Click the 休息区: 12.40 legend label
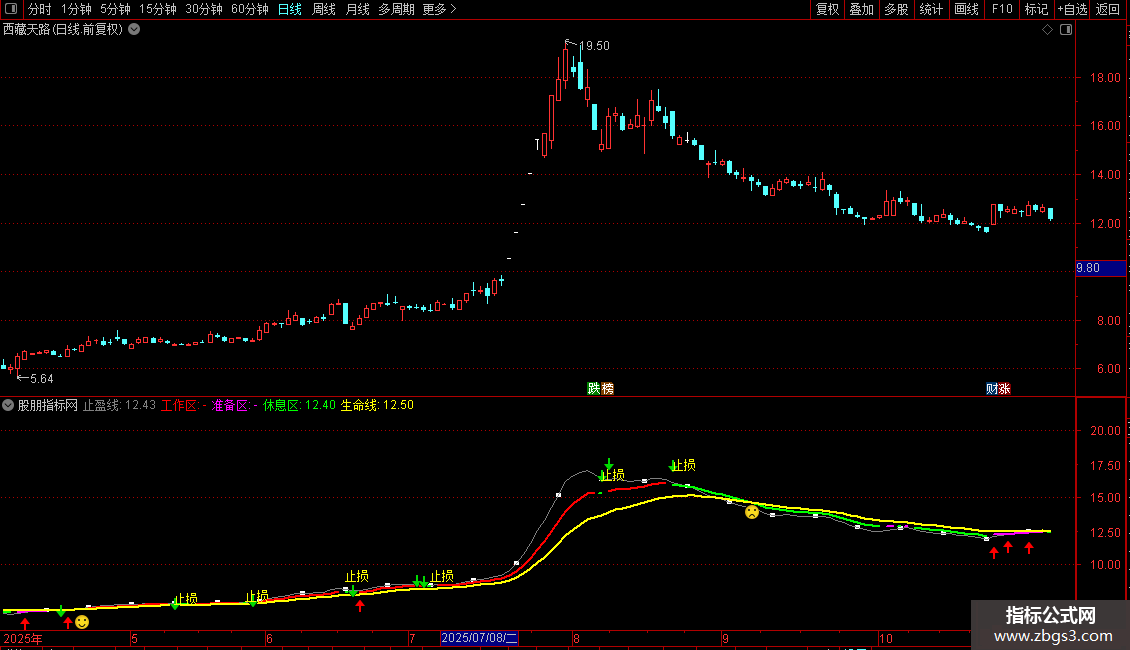 [x=299, y=405]
